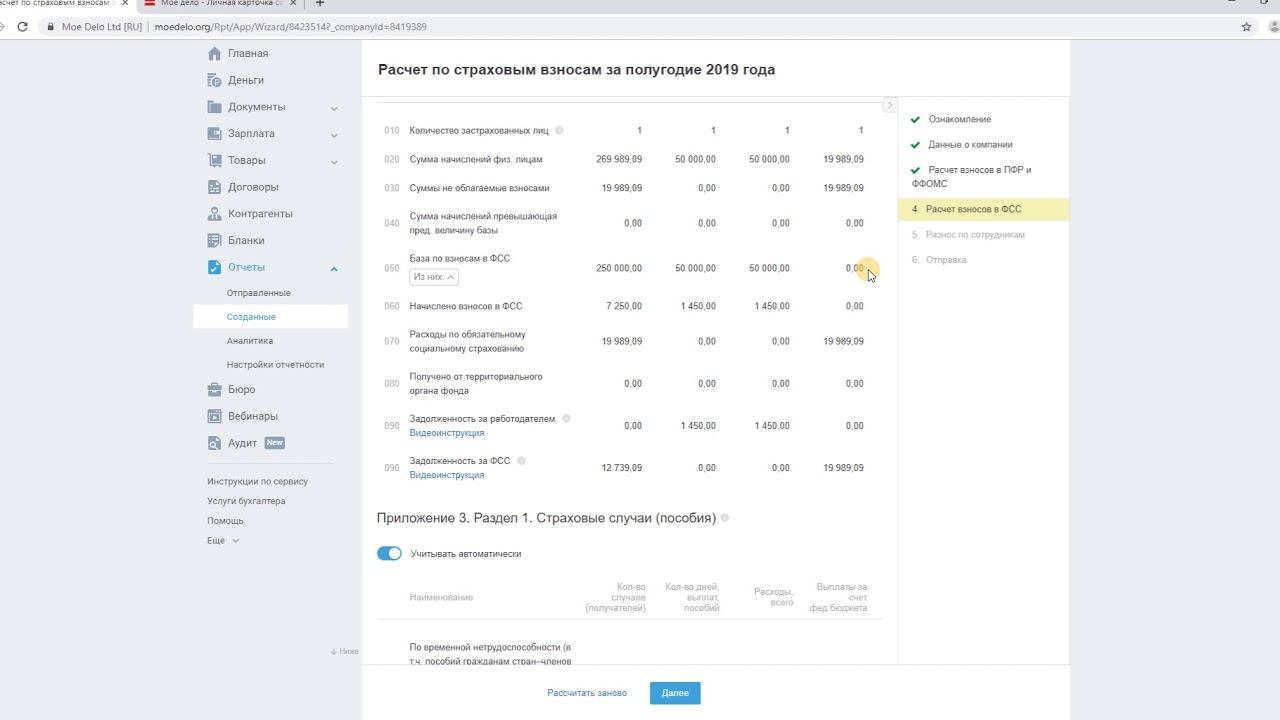
Task: Click the Бланки icon in sidebar
Action: pos(214,240)
